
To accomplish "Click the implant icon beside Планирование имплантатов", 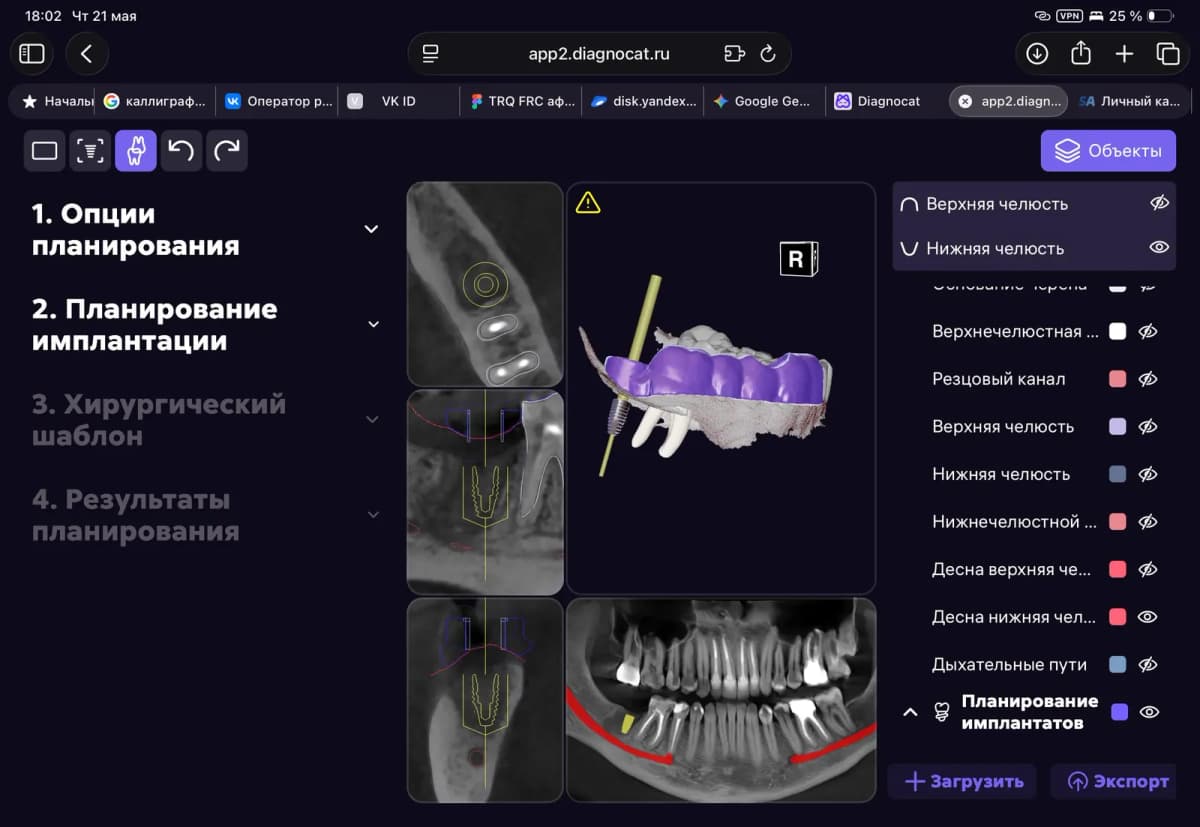I will pos(941,712).
